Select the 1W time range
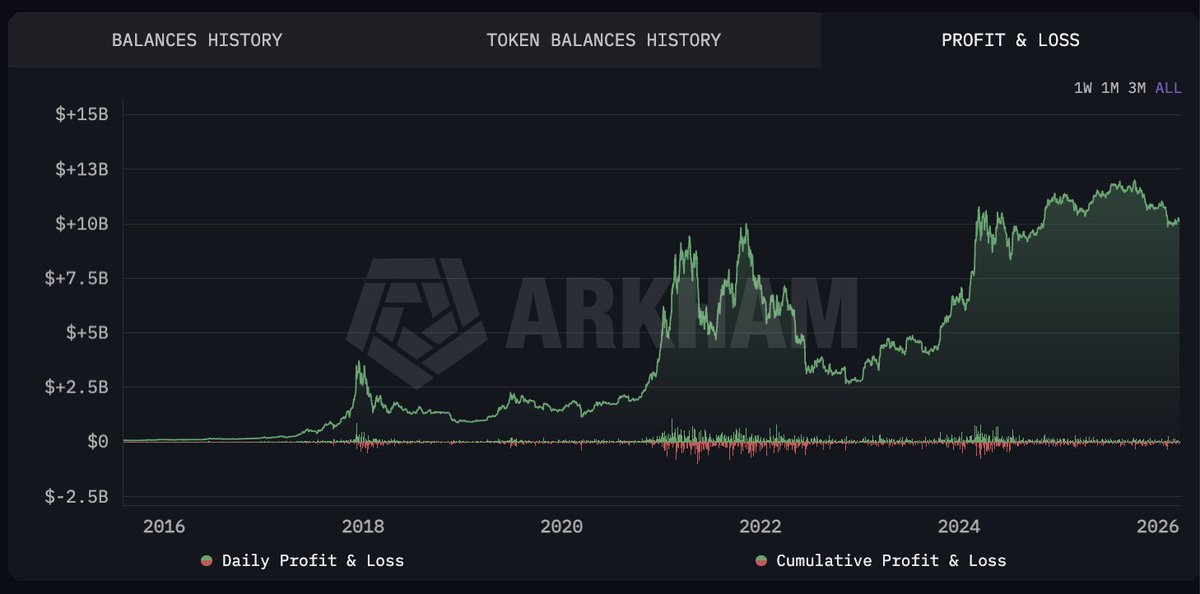Screen dimensions: 1200x594 point(1085,88)
